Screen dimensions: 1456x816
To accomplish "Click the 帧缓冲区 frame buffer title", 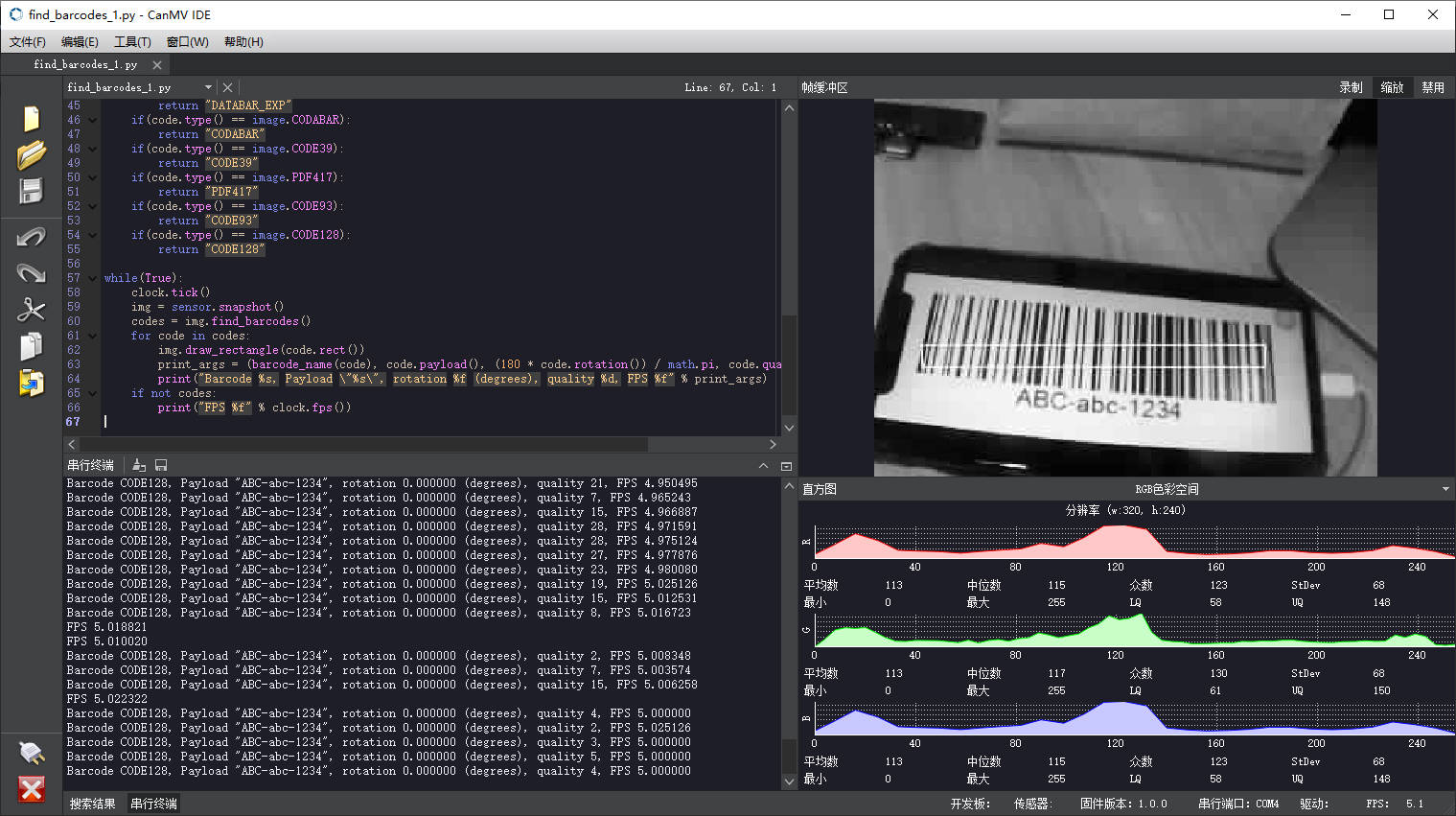I will click(825, 87).
